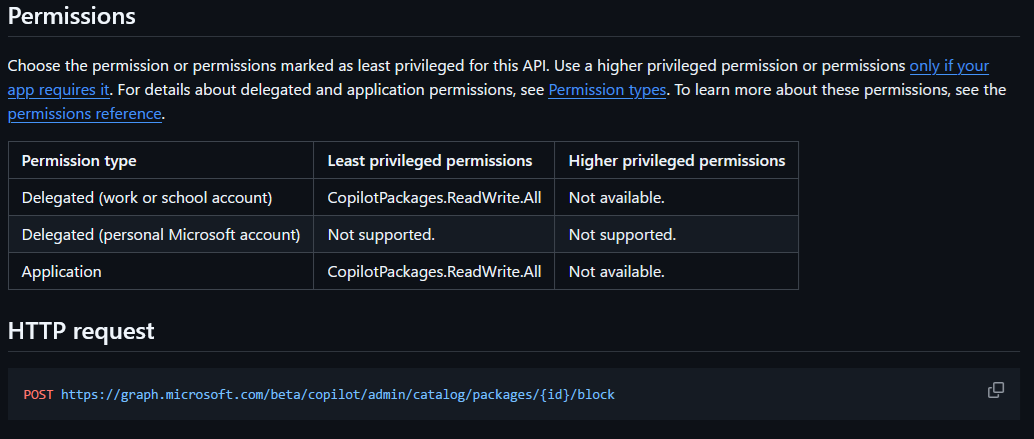Image resolution: width=1034 pixels, height=439 pixels.
Task: Copy the HTTP request code snippet
Action: [x=995, y=390]
